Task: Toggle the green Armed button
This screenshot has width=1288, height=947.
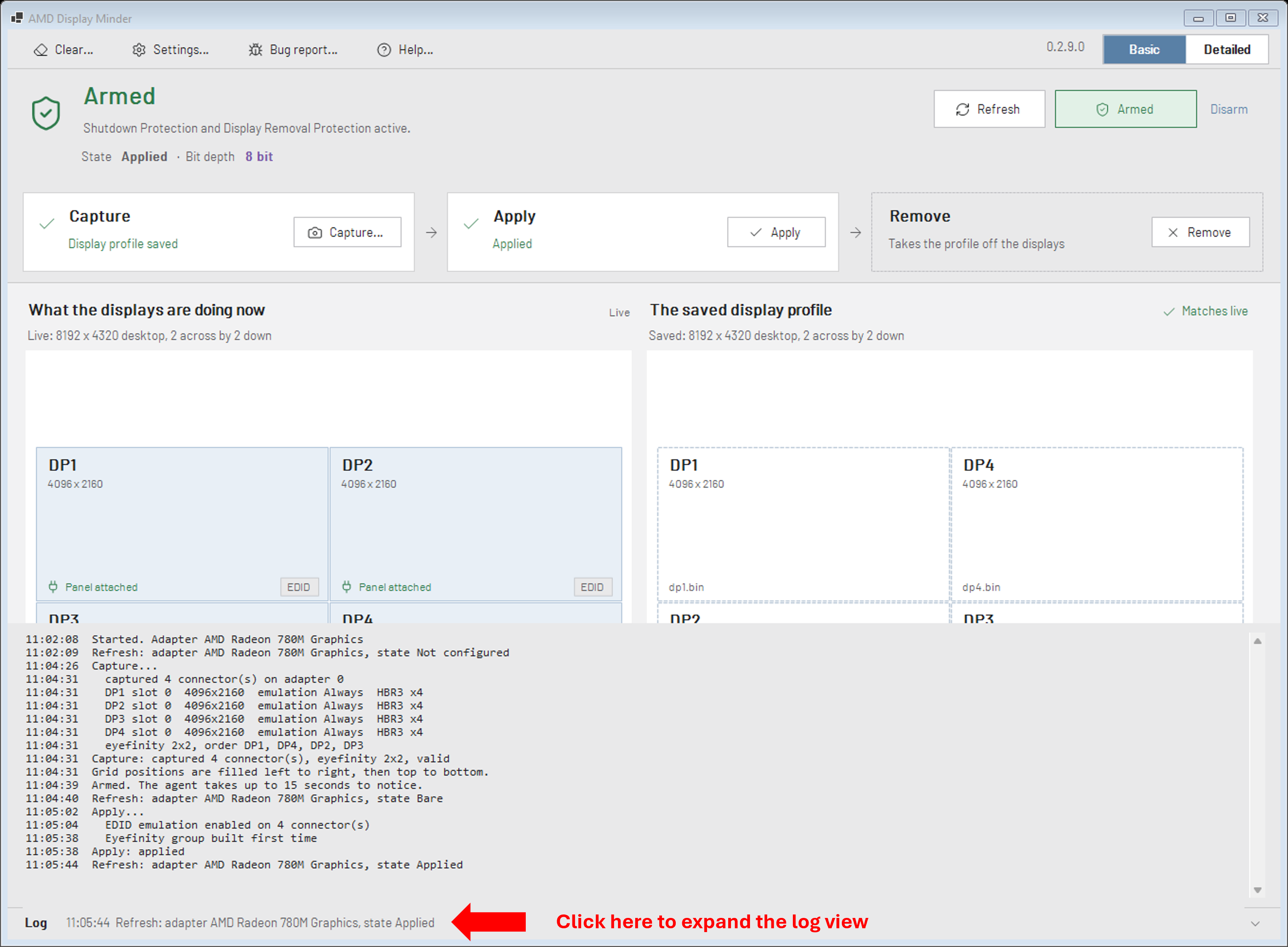Action: click(1125, 109)
